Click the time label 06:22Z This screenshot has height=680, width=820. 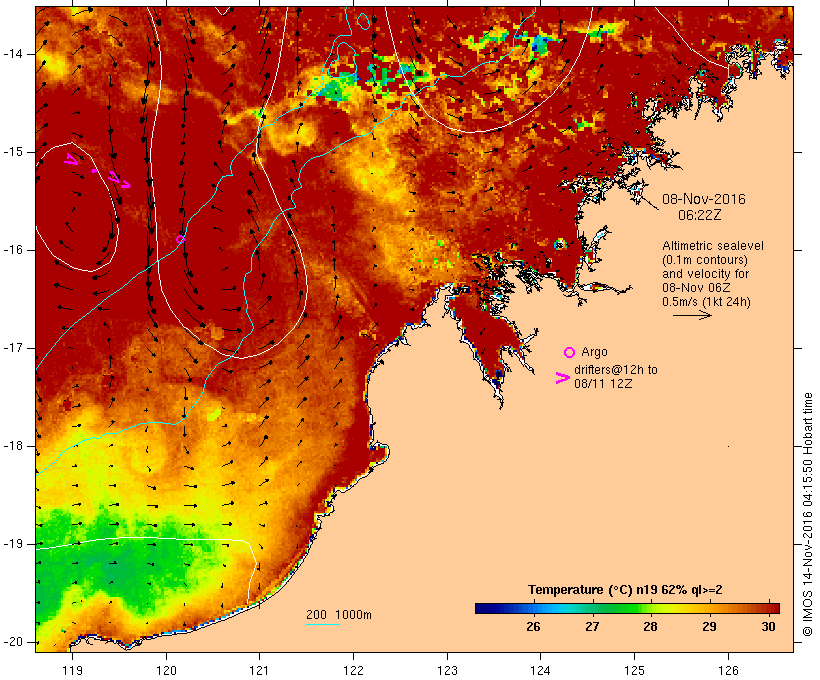[699, 215]
